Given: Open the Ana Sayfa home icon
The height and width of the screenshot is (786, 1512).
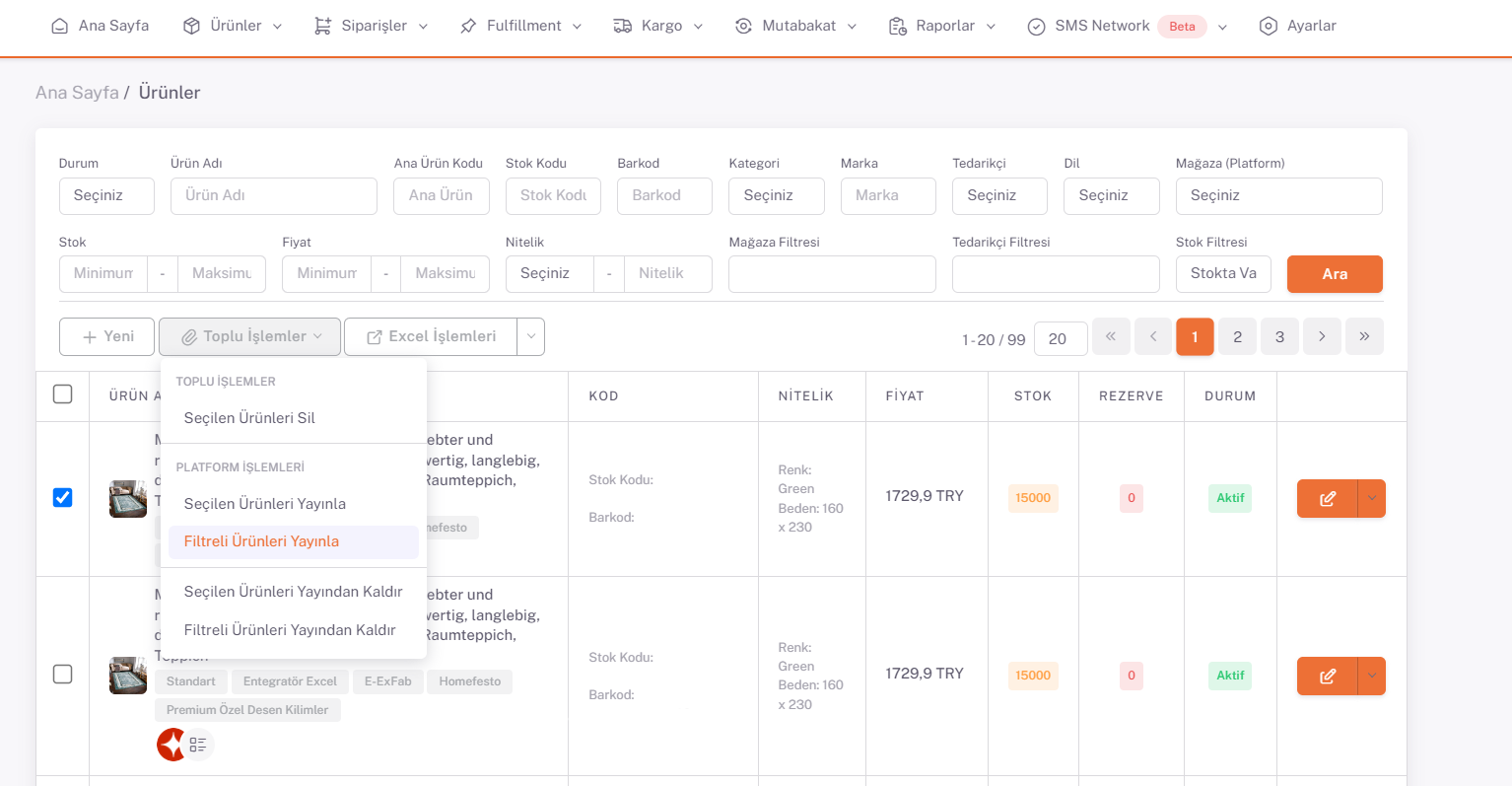Looking at the screenshot, I should (60, 27).
